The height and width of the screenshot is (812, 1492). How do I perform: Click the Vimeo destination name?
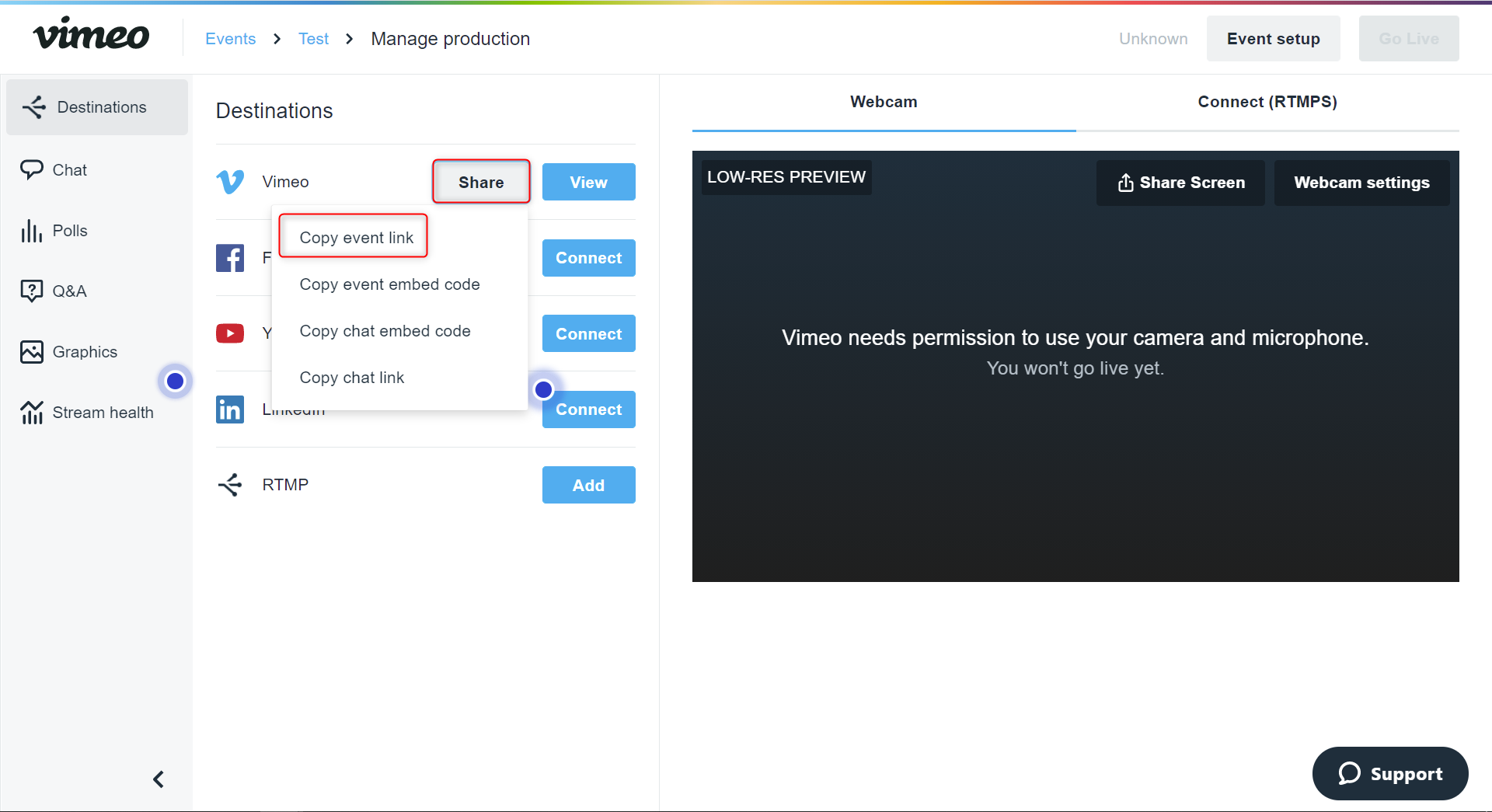point(285,182)
